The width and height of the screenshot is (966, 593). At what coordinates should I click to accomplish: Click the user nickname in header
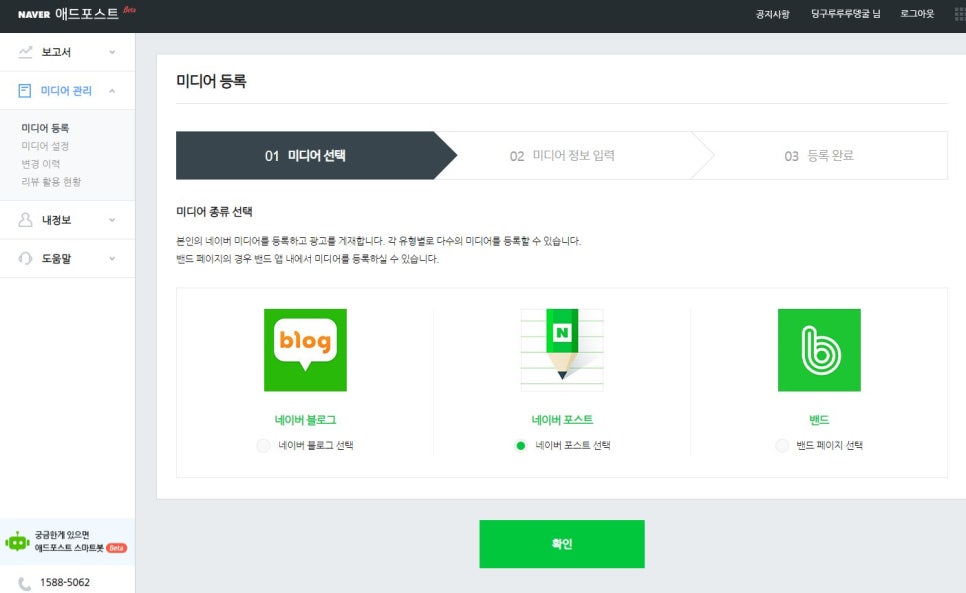point(845,14)
